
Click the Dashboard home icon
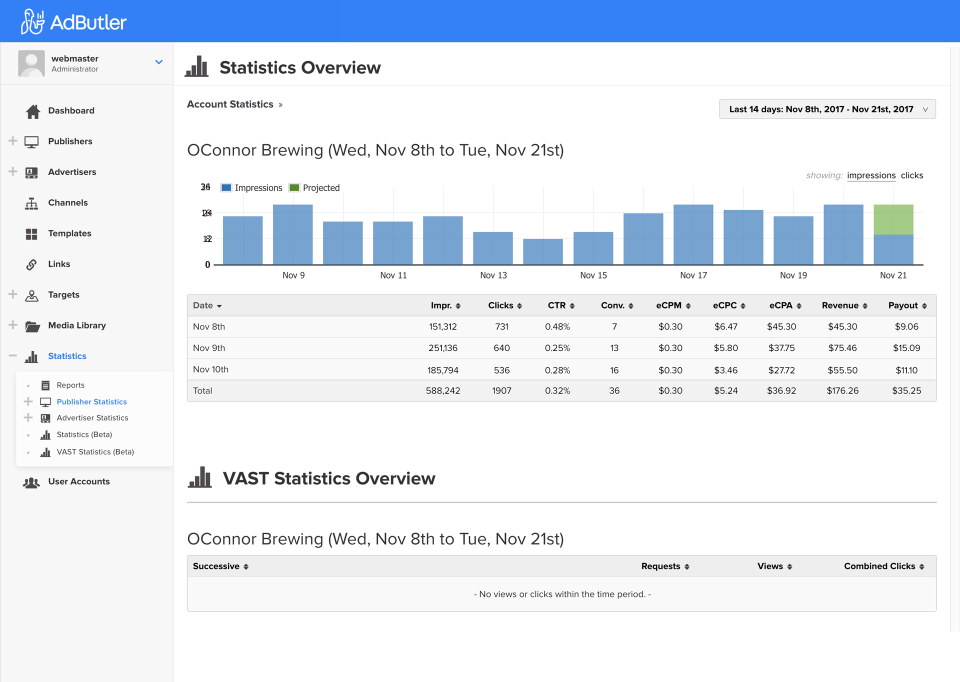[x=32, y=111]
